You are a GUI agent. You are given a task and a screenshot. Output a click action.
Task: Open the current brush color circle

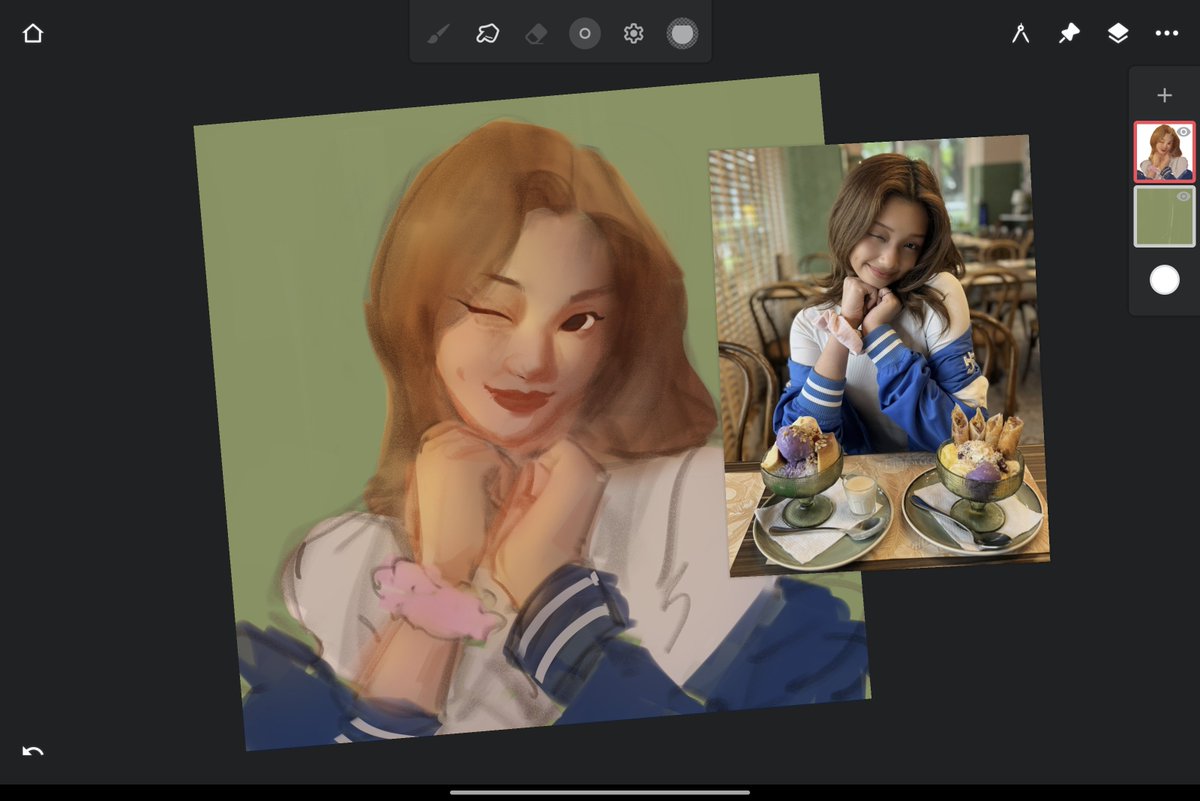click(x=682, y=34)
